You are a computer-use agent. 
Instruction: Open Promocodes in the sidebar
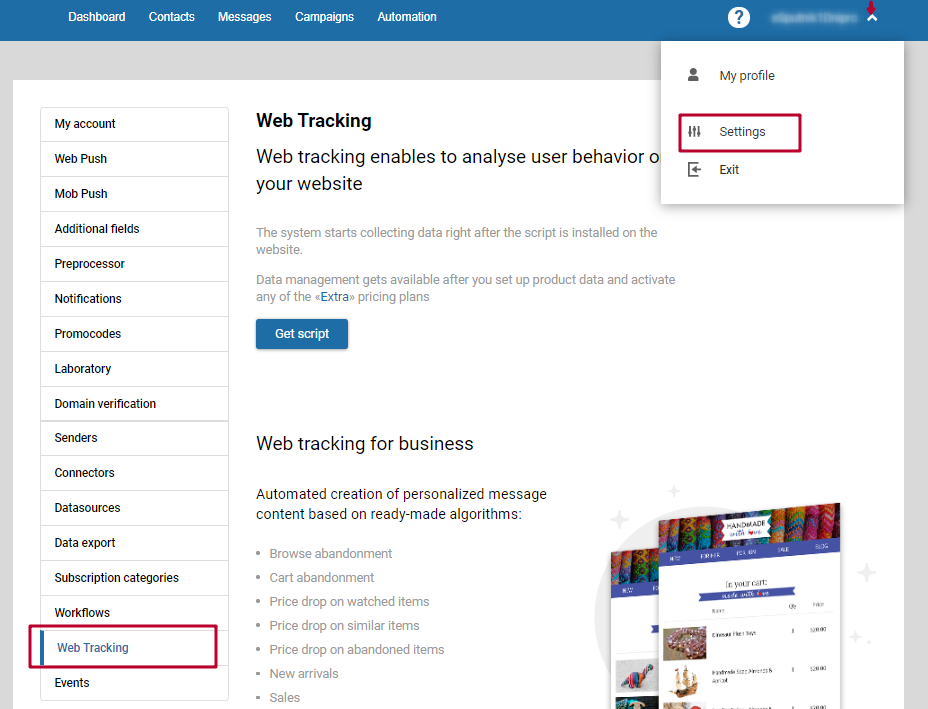tap(134, 334)
